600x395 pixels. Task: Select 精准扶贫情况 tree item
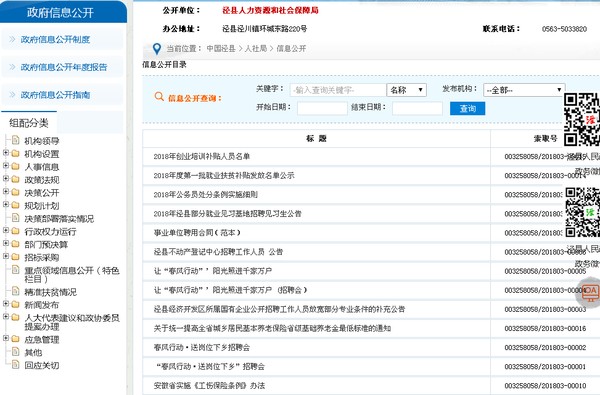pos(51,292)
